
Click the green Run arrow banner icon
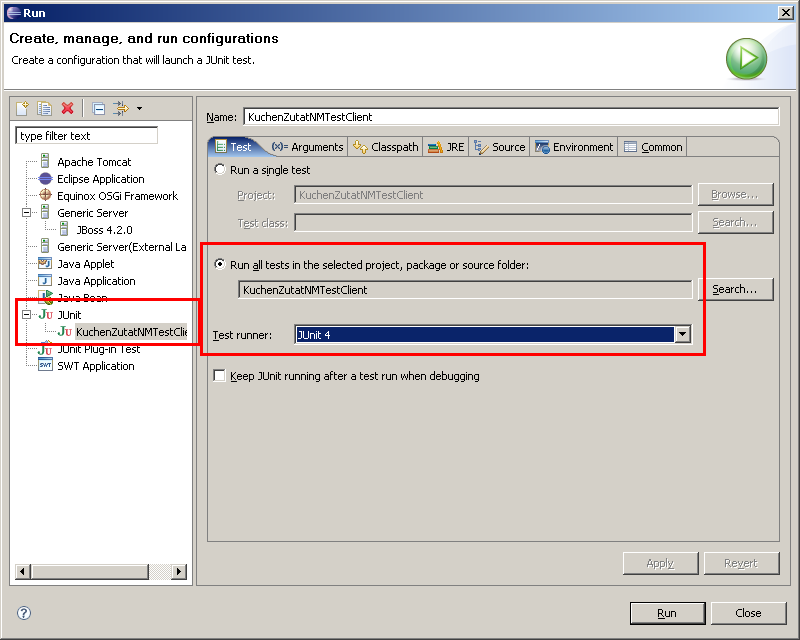[746, 59]
